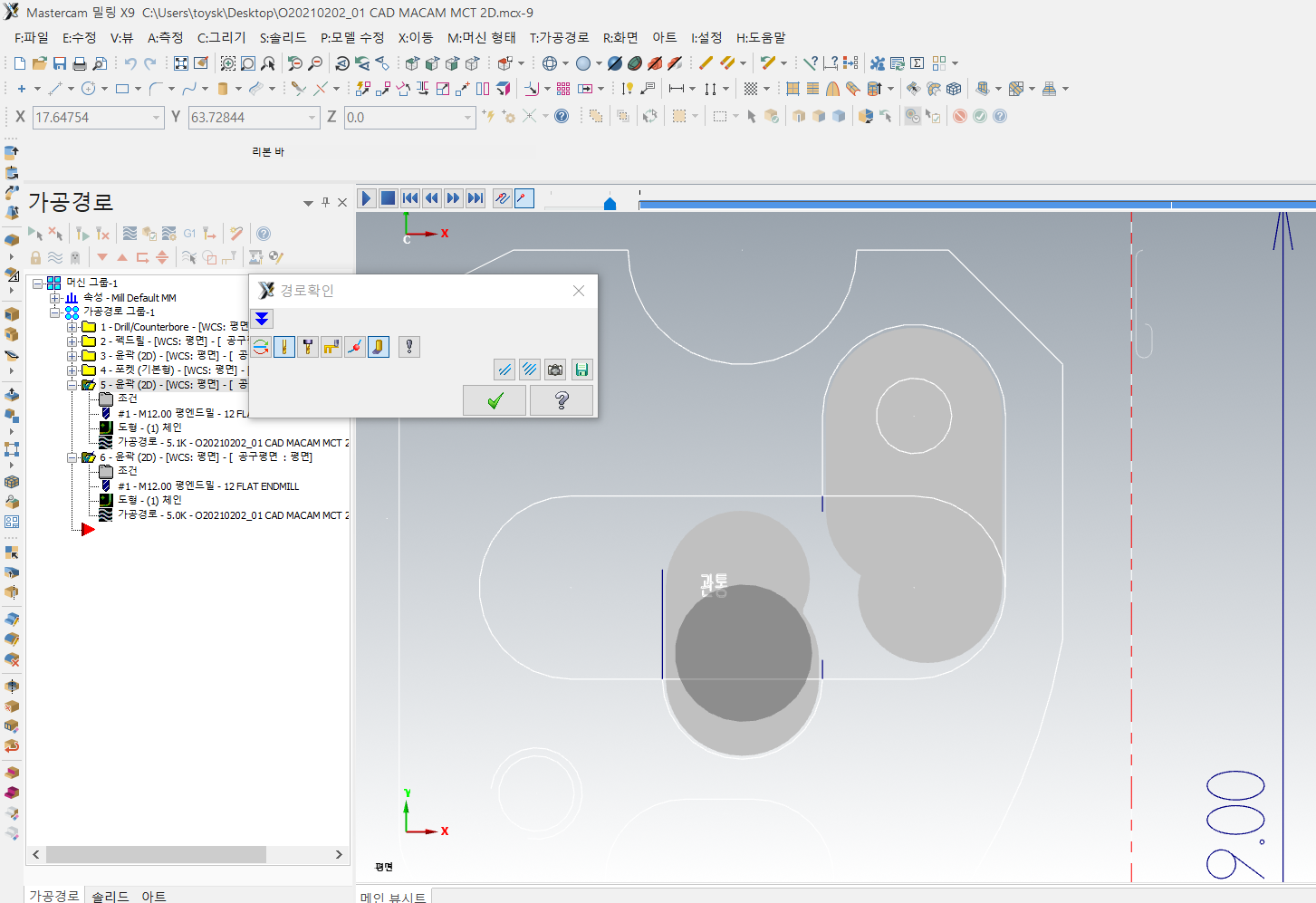Click the Select all operations icon
Viewport: 1316px width, 903px height.
35,234
